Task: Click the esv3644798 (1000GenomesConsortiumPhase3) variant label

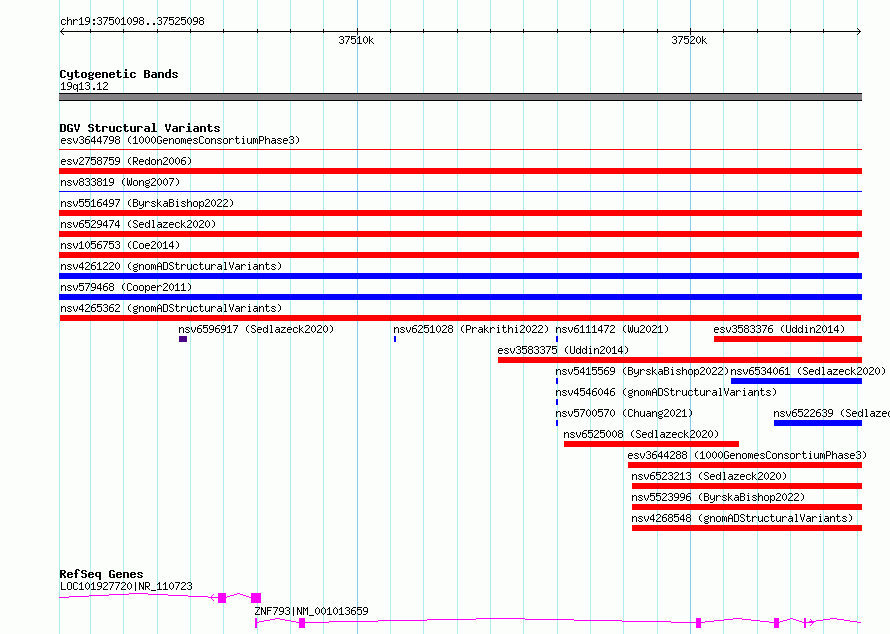Action: 180,140
